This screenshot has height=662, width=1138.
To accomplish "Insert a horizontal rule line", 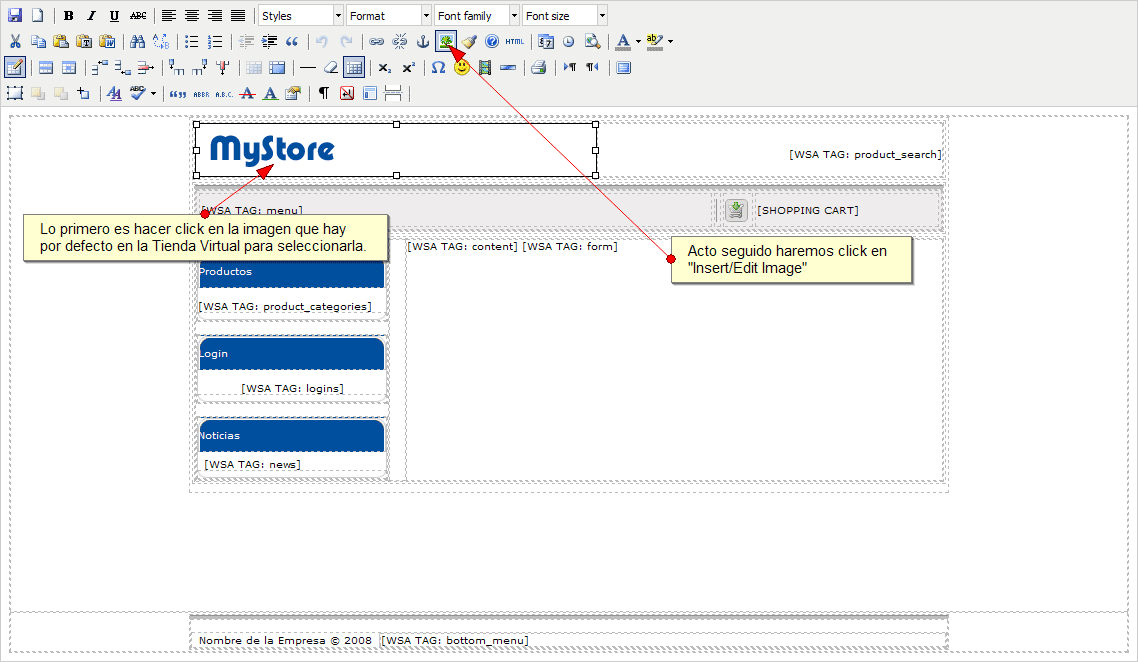I will click(308, 68).
